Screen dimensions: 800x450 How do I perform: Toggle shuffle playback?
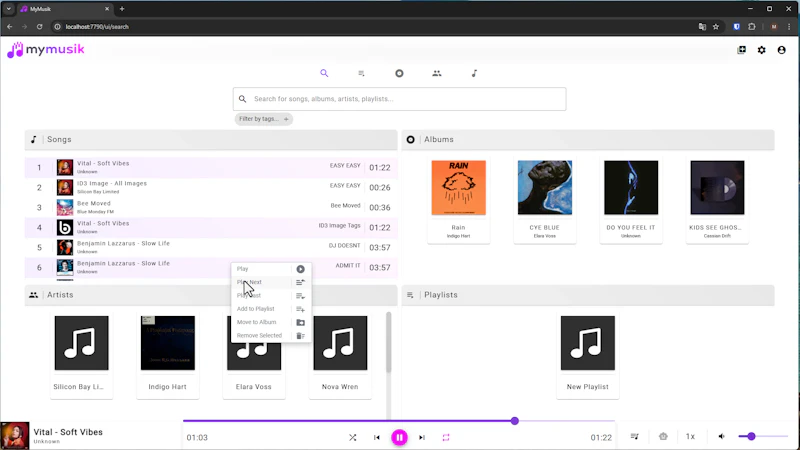pos(353,437)
